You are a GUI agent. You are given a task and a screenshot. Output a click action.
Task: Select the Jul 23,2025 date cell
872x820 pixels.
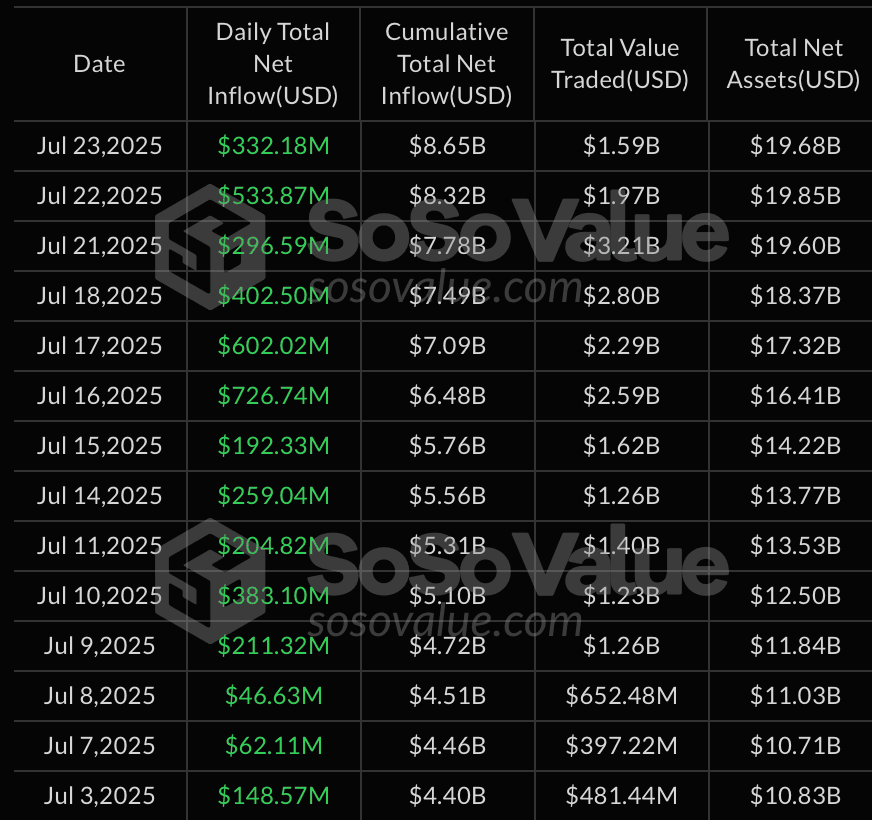coord(99,146)
